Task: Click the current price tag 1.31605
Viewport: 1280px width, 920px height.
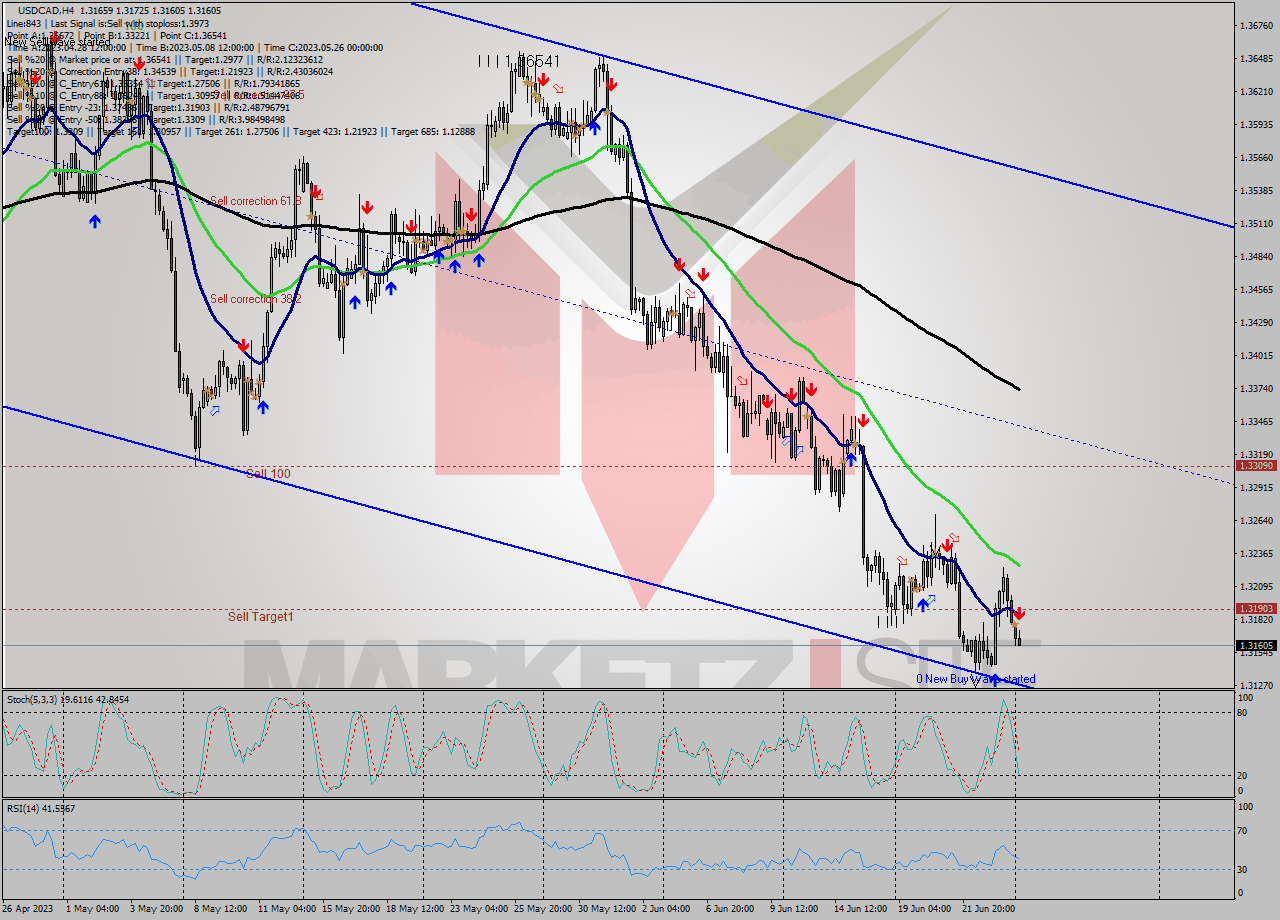Action: (1256, 646)
